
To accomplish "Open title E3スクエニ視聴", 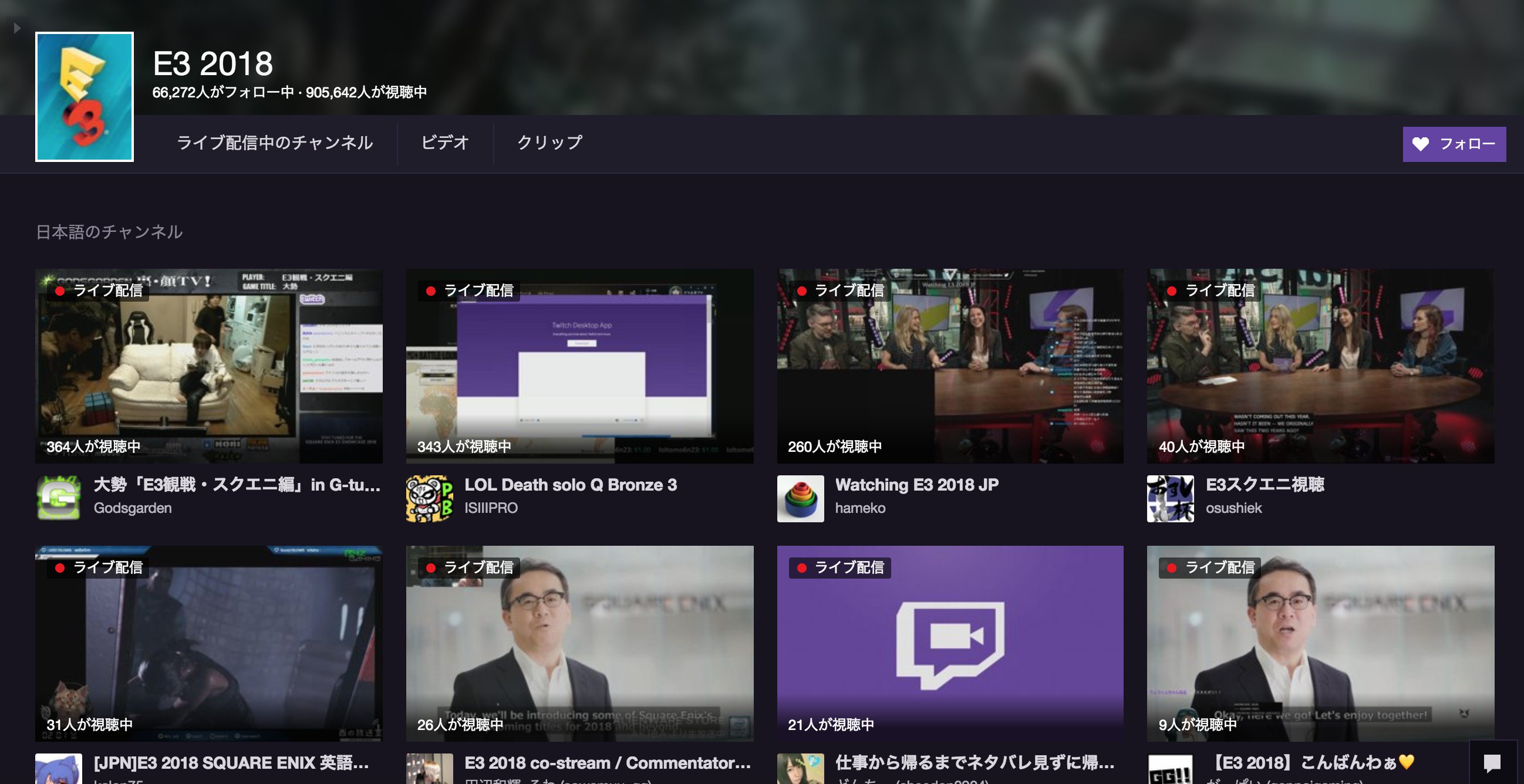I will (x=1265, y=485).
